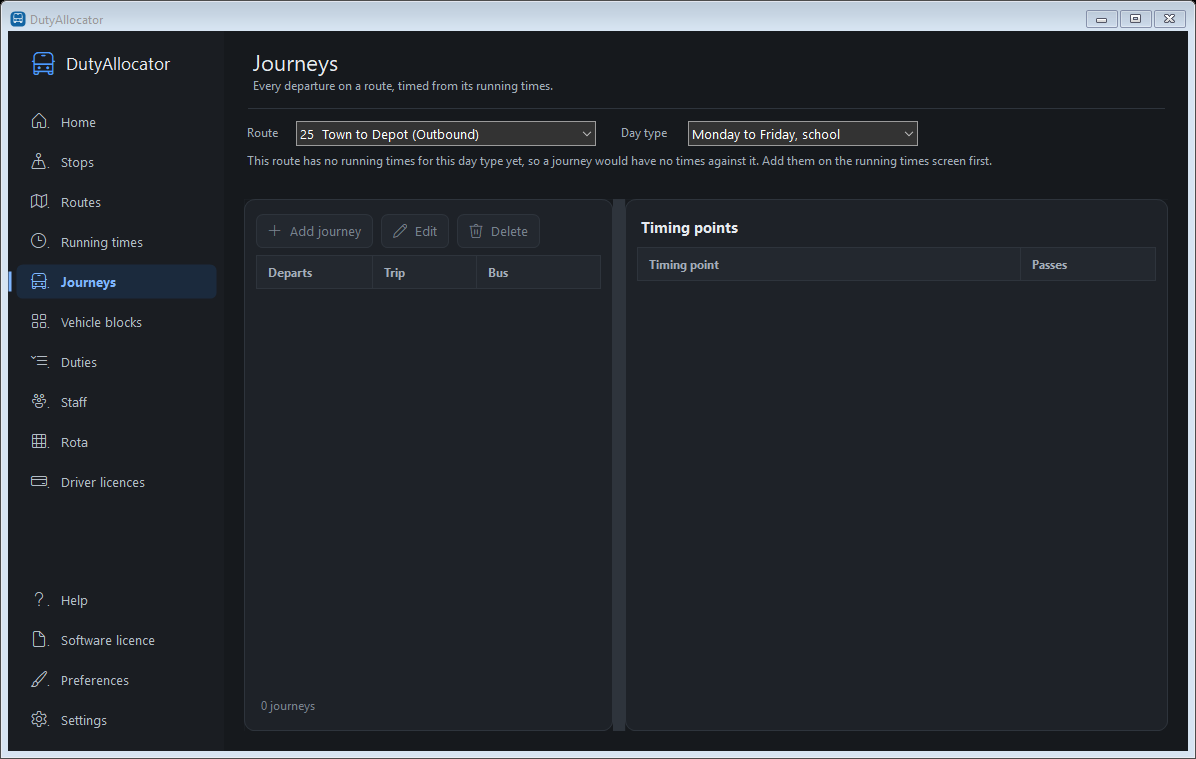This screenshot has height=759, width=1196.
Task: Go to Home page
Action: click(x=117, y=122)
